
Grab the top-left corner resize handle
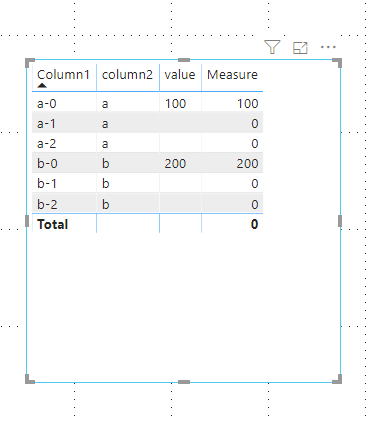click(x=29, y=62)
